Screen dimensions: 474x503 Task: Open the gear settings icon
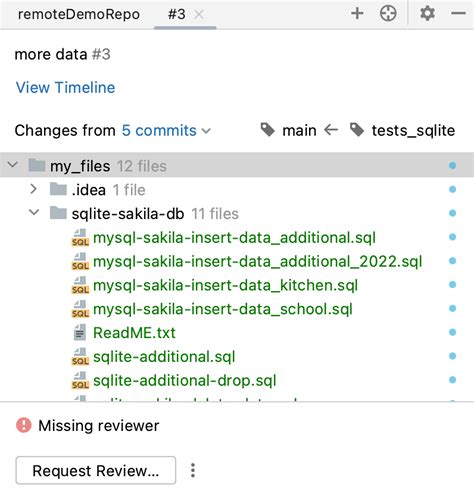[427, 14]
